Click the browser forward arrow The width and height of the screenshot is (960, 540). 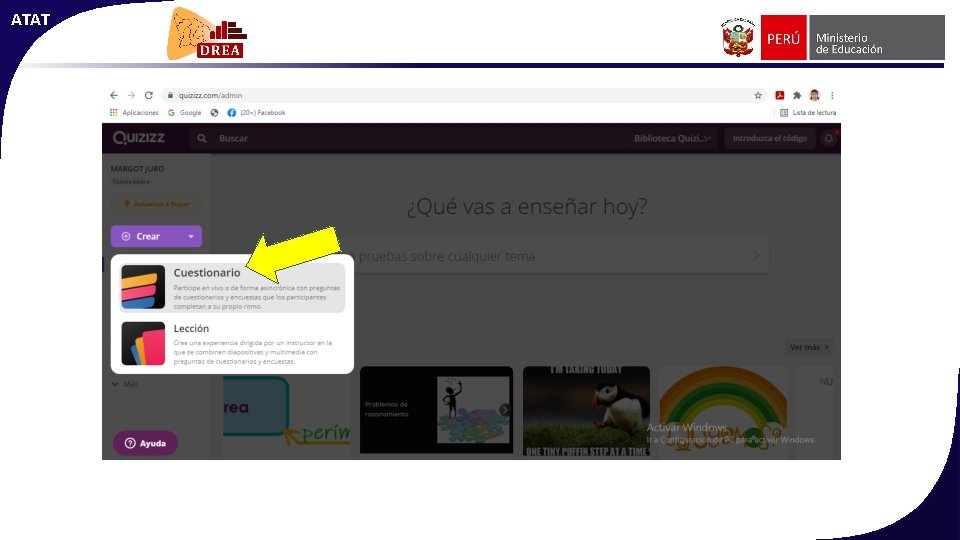click(x=131, y=96)
